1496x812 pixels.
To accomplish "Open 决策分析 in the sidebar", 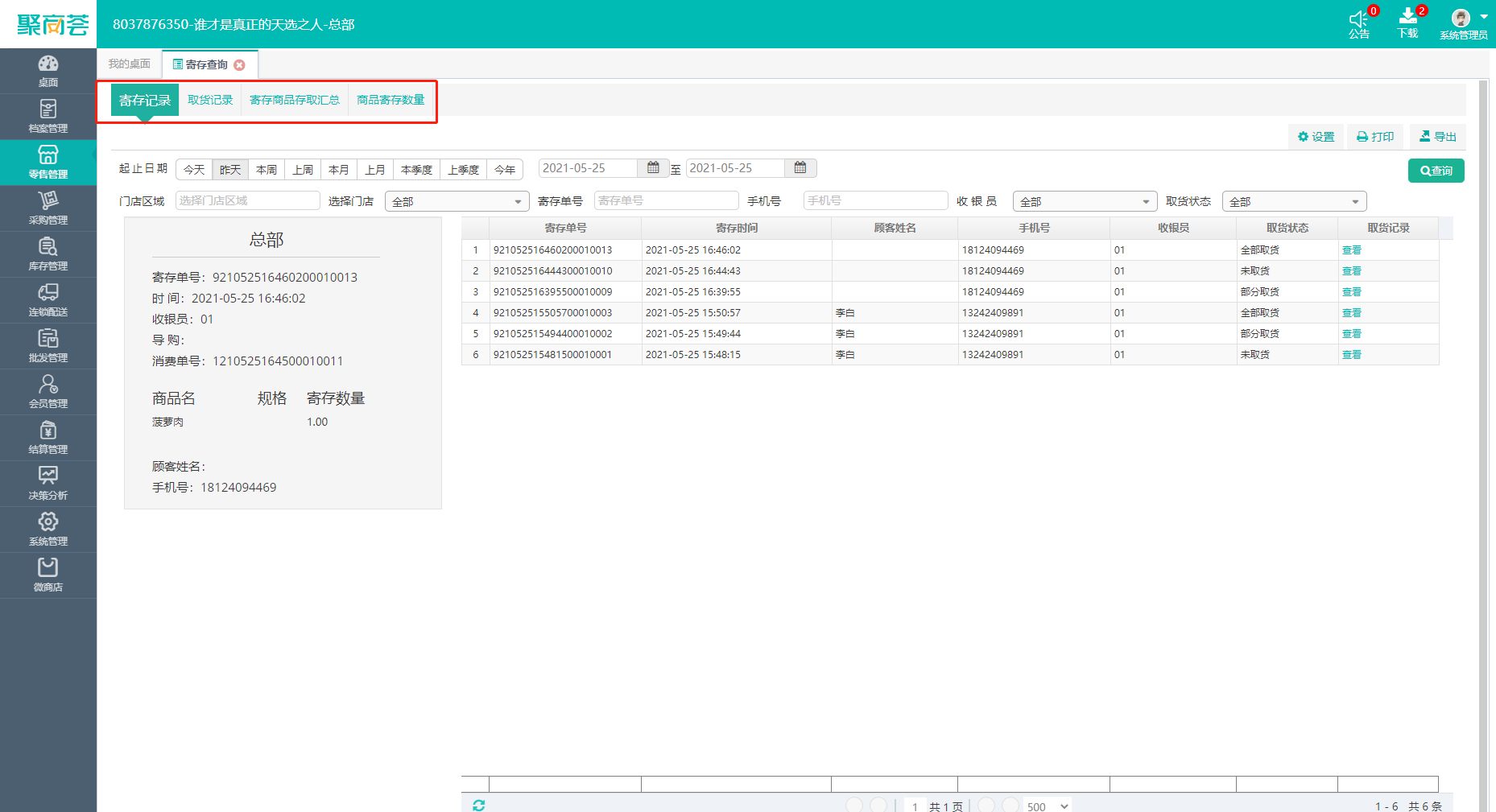I will tap(48, 484).
